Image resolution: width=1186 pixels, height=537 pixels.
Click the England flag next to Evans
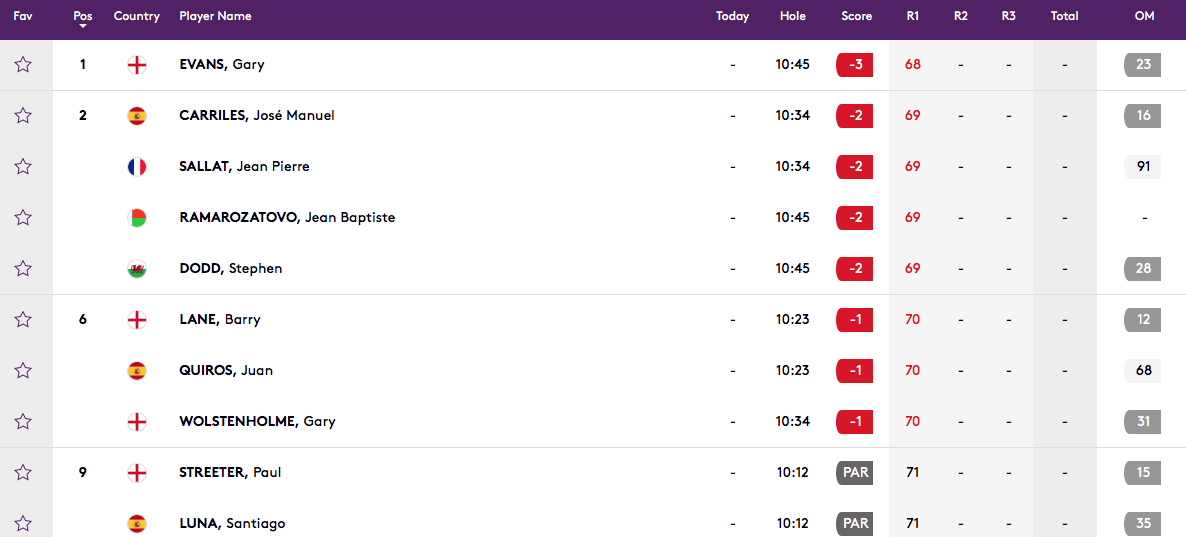[x=137, y=65]
